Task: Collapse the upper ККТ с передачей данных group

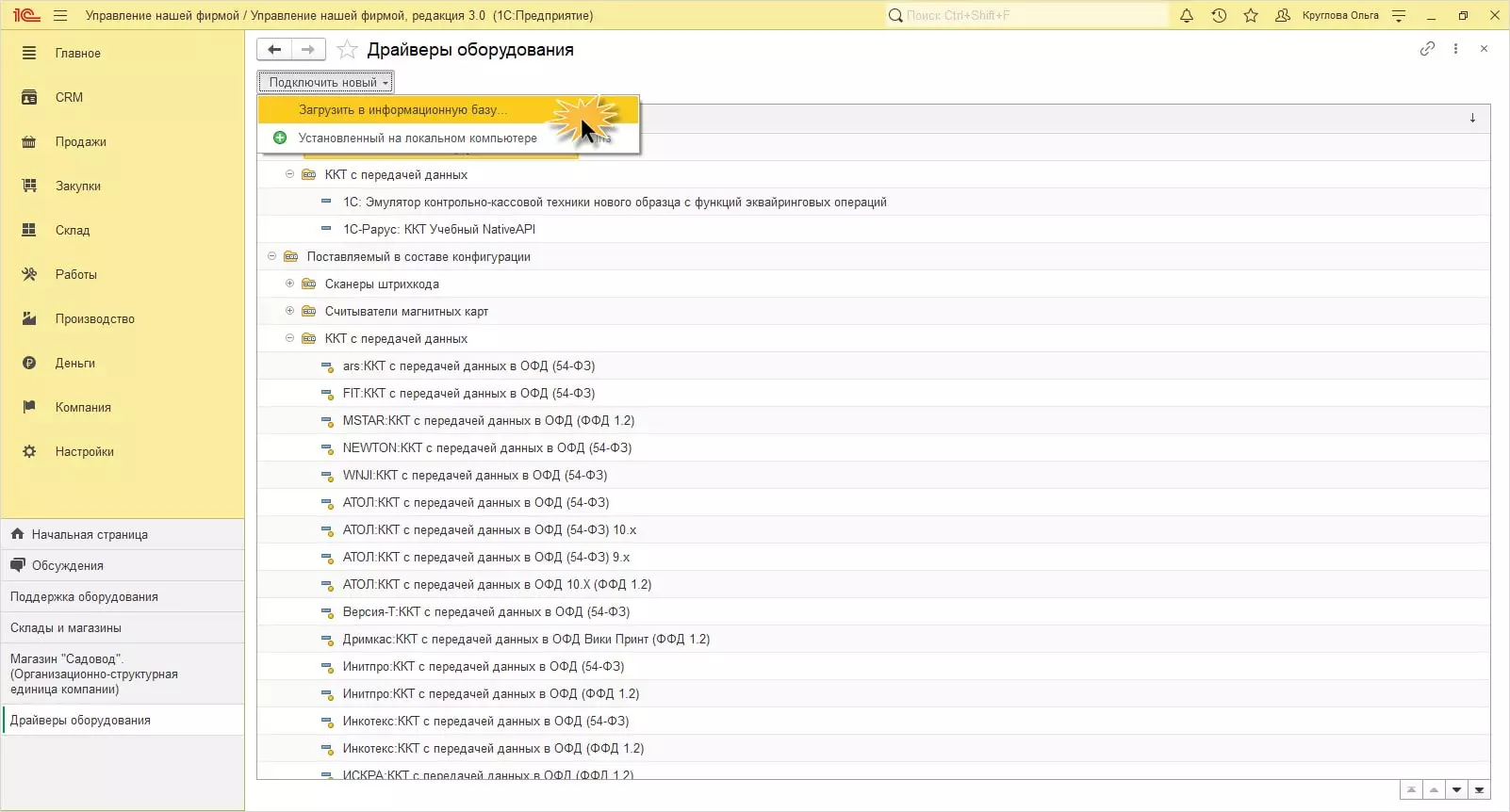Action: point(289,174)
